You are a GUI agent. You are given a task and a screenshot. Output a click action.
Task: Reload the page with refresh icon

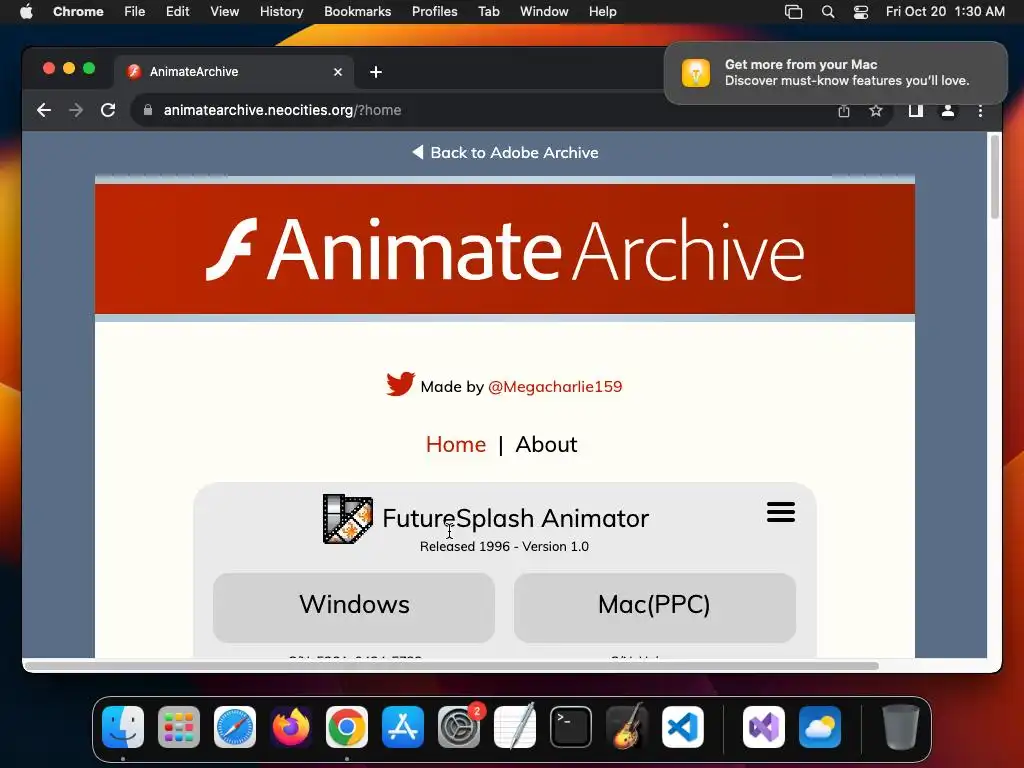108,110
